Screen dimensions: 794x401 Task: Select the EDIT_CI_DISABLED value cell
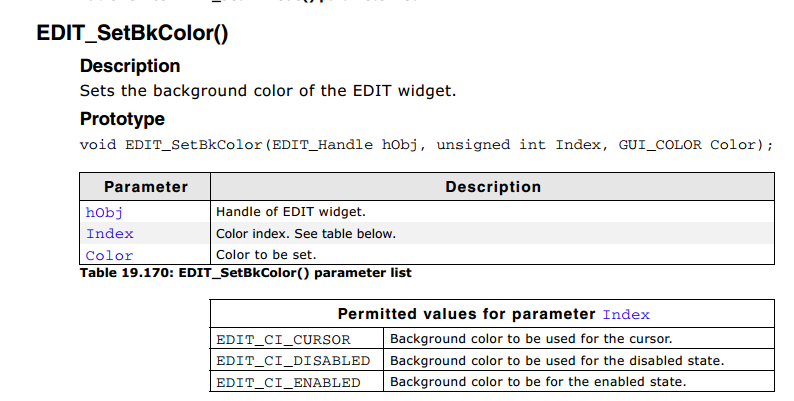point(297,360)
